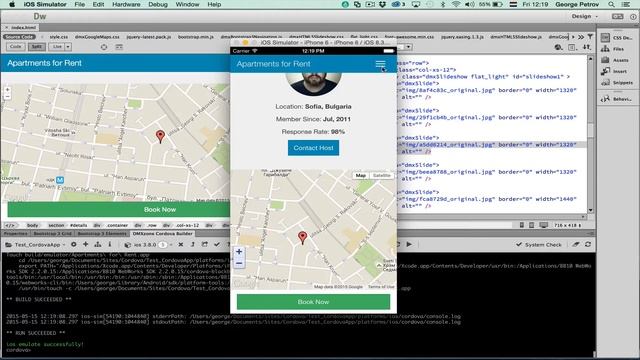
Task: Open the File menu
Action: (80, 4)
